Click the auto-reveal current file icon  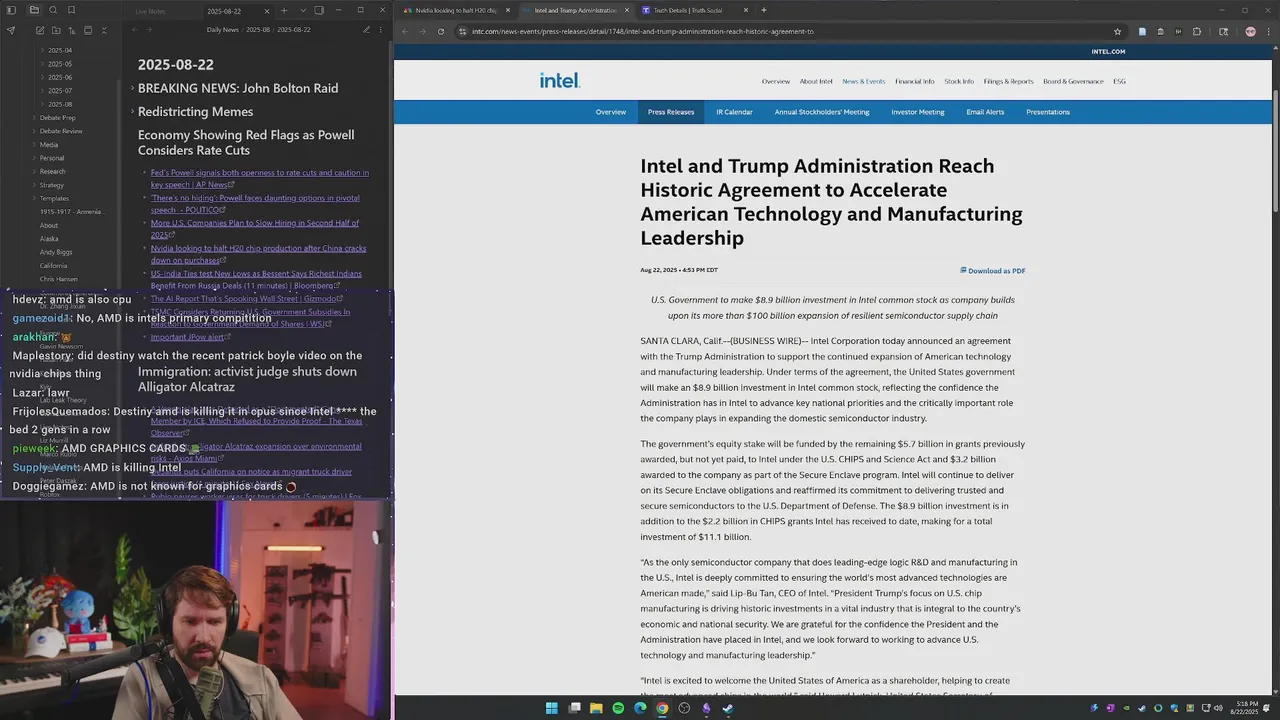[x=90, y=30]
